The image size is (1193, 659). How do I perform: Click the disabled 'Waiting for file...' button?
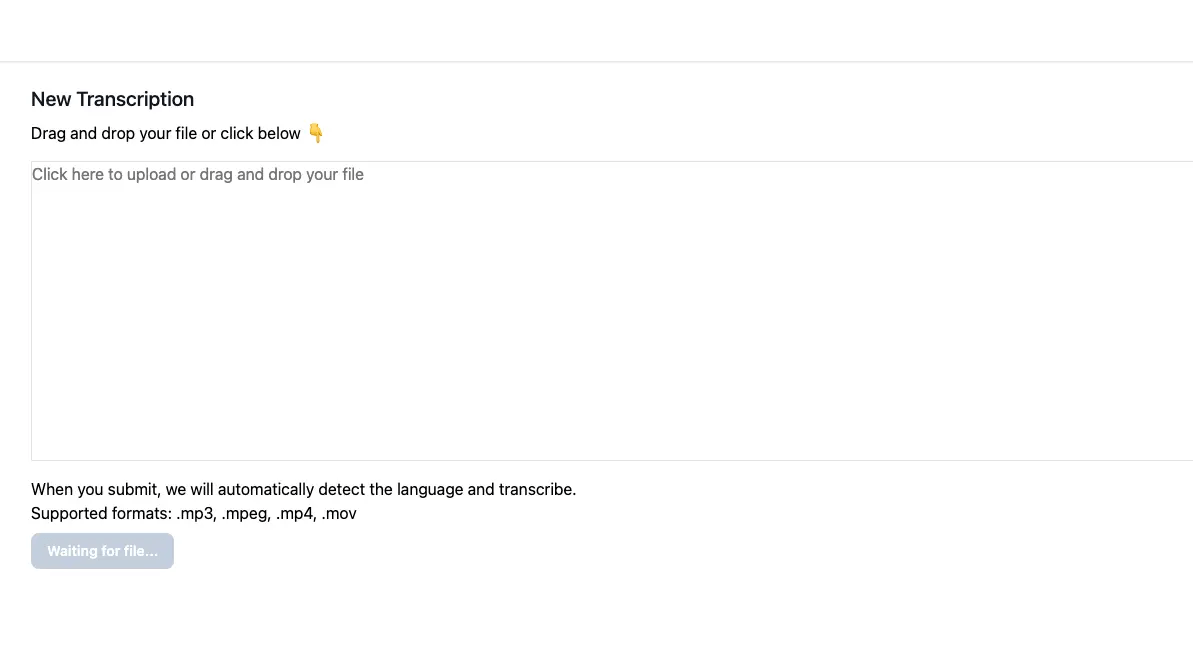[102, 551]
